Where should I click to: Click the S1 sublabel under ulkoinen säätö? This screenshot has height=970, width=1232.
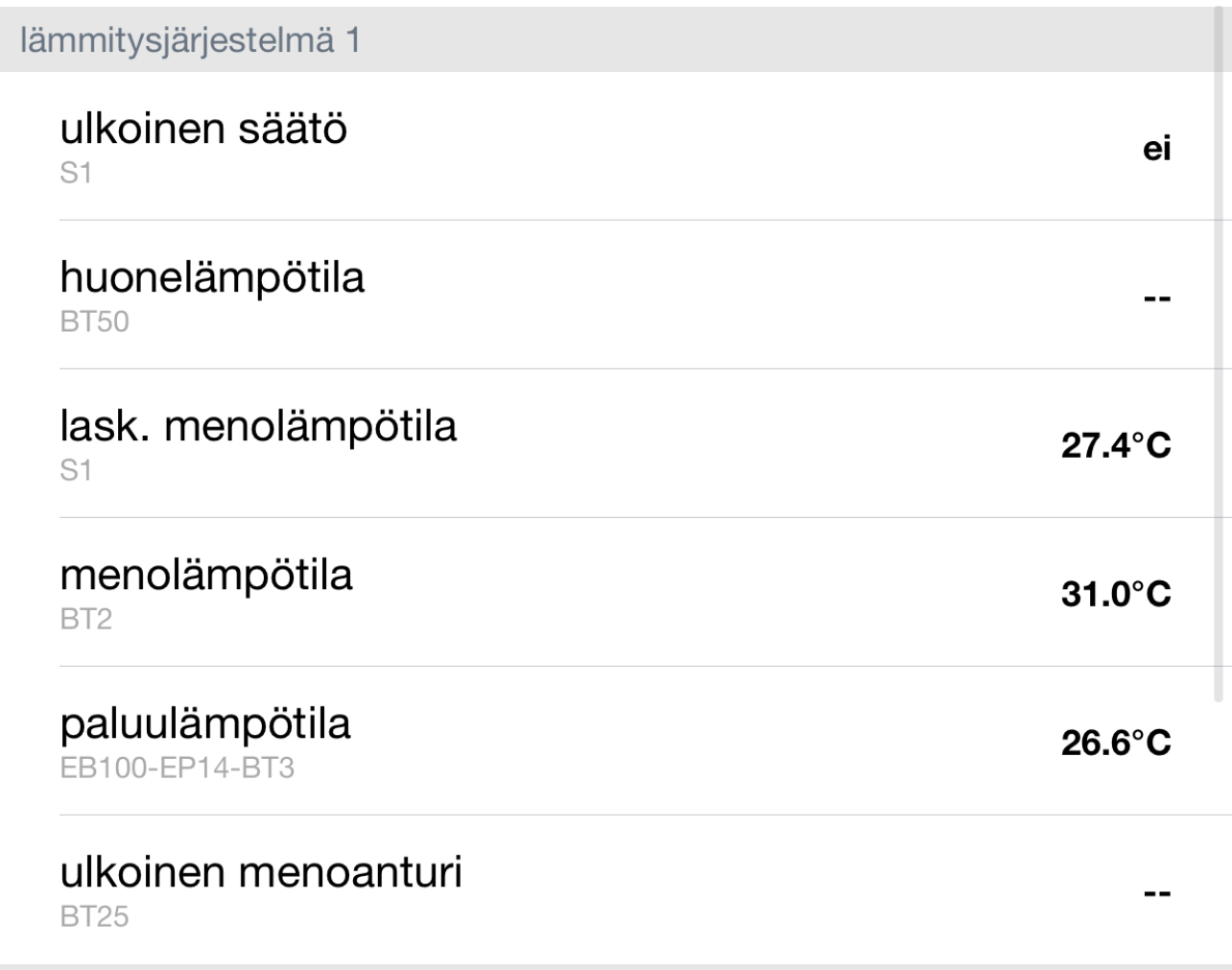click(x=76, y=174)
